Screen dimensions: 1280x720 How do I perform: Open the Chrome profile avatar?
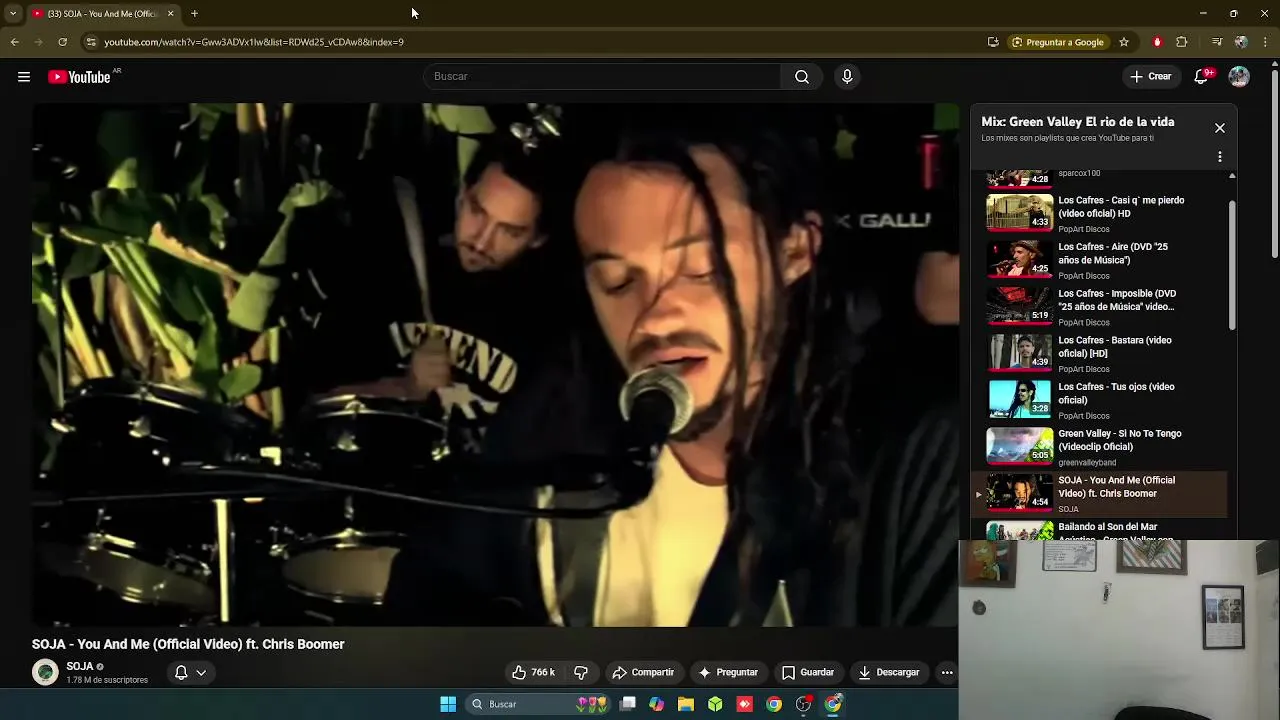tap(1241, 42)
